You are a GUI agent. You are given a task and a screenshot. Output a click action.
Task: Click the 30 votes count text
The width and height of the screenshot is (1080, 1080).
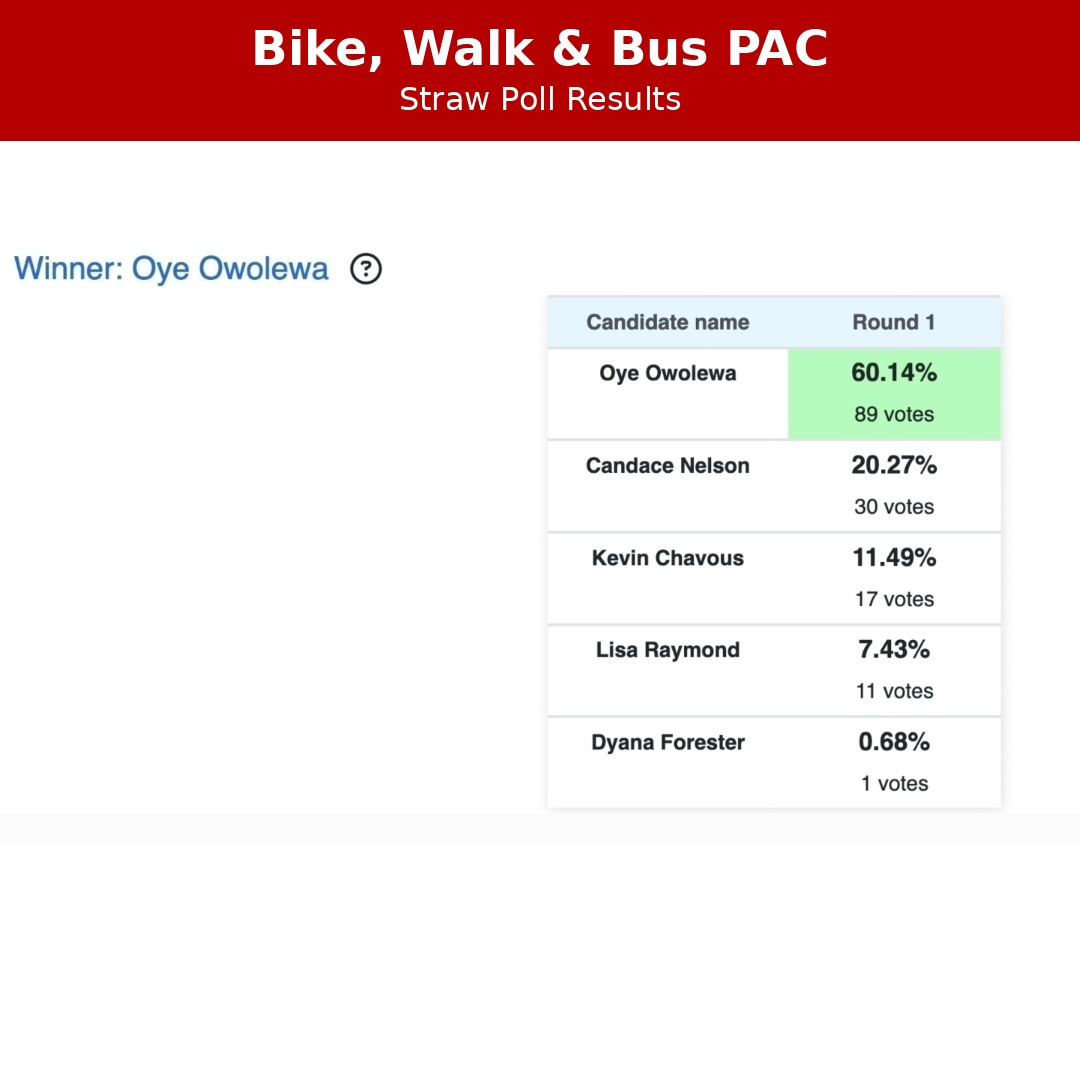[x=894, y=507]
